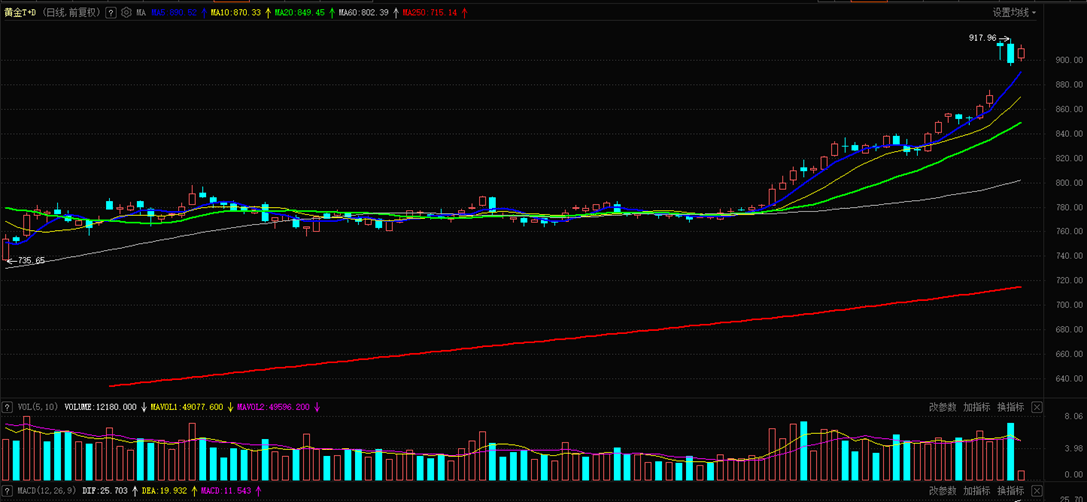Close the MACD indicator panel

click(x=1037, y=491)
